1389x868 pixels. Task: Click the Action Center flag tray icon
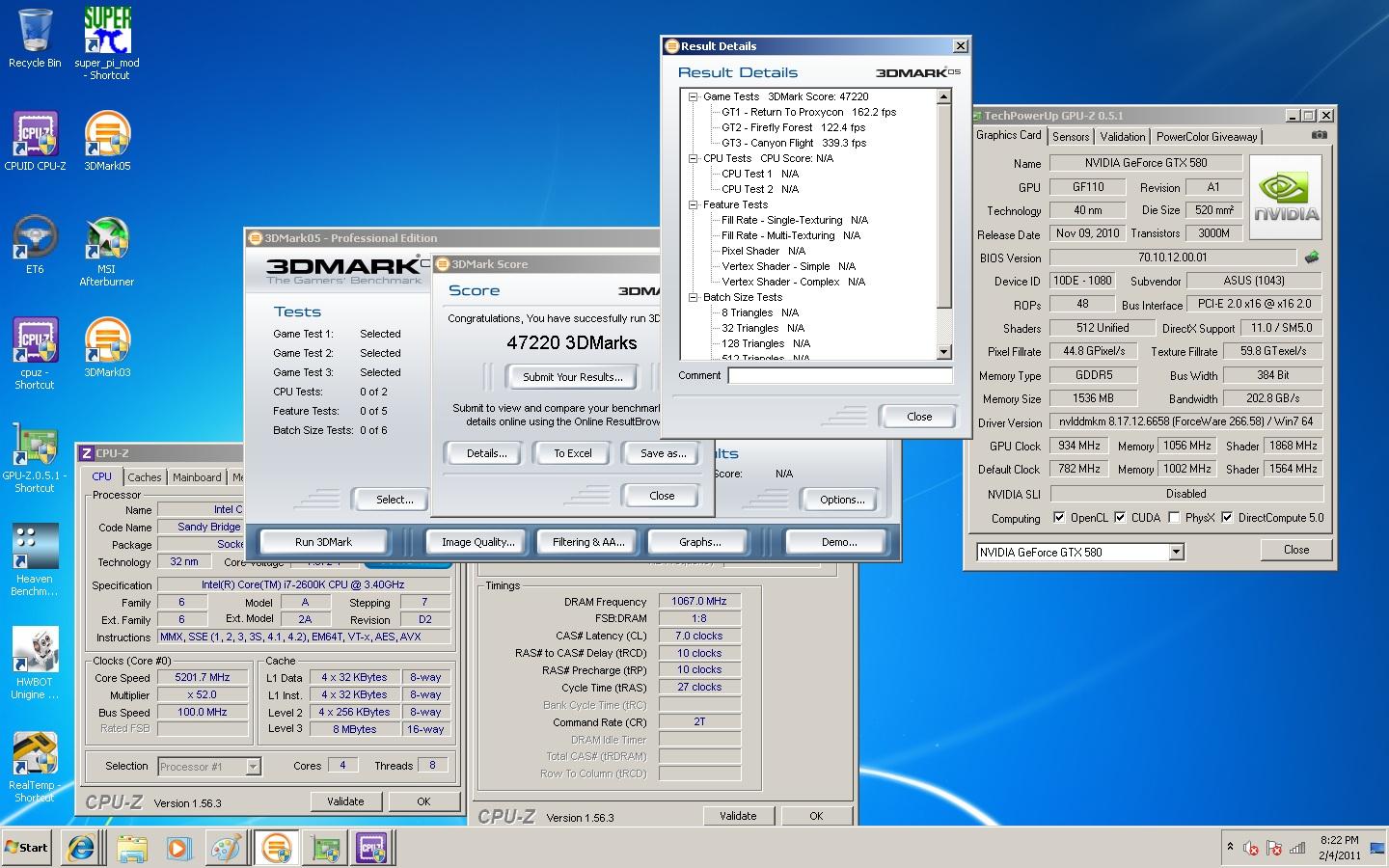point(1274,849)
